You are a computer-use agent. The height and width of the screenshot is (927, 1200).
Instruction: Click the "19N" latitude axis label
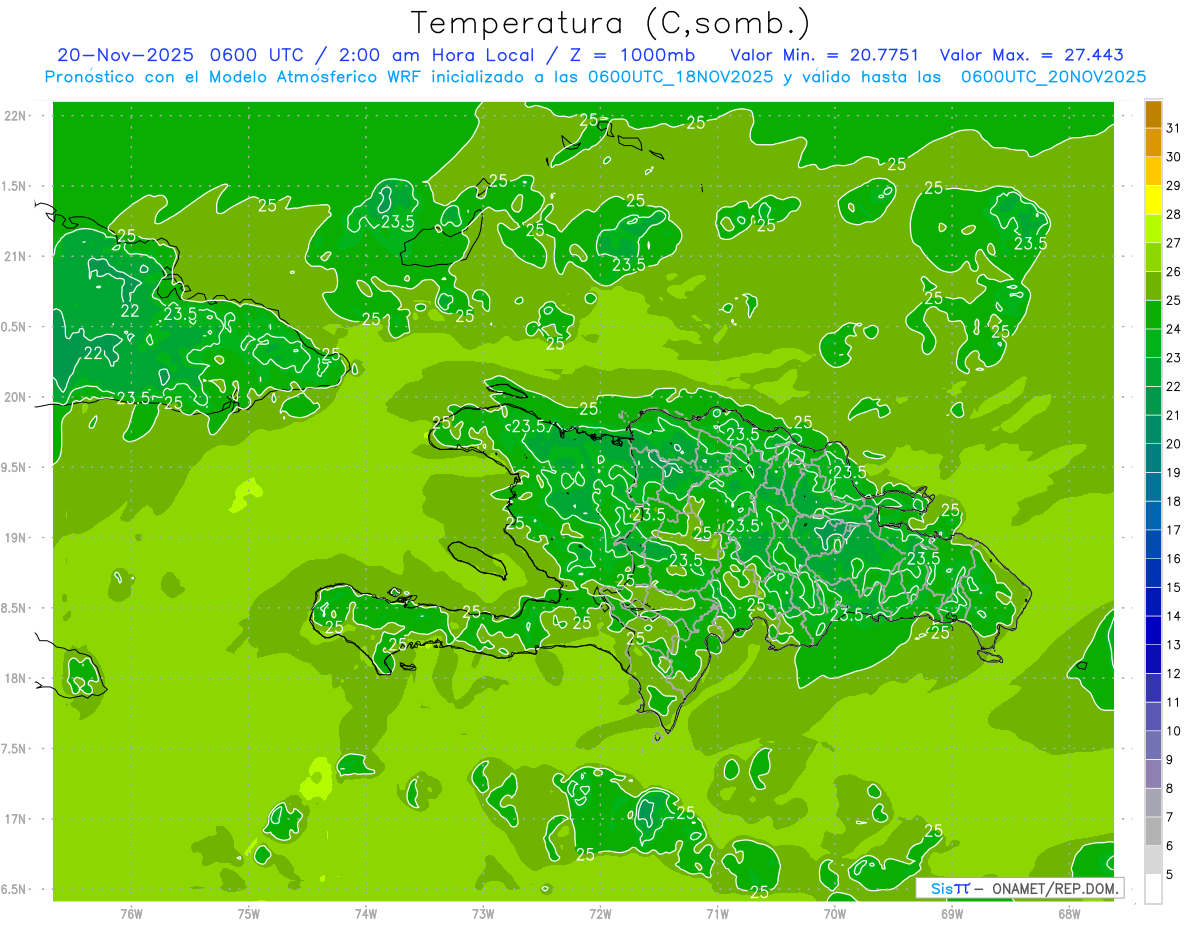tap(16, 538)
